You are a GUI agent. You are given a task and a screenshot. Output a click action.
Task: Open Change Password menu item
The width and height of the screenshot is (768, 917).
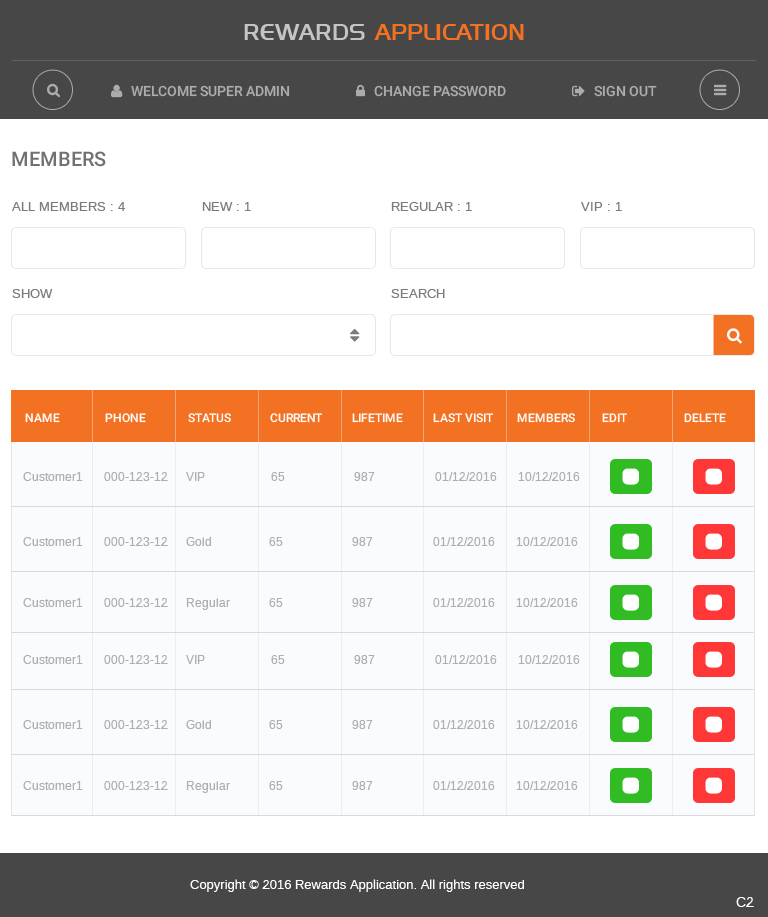coord(430,91)
